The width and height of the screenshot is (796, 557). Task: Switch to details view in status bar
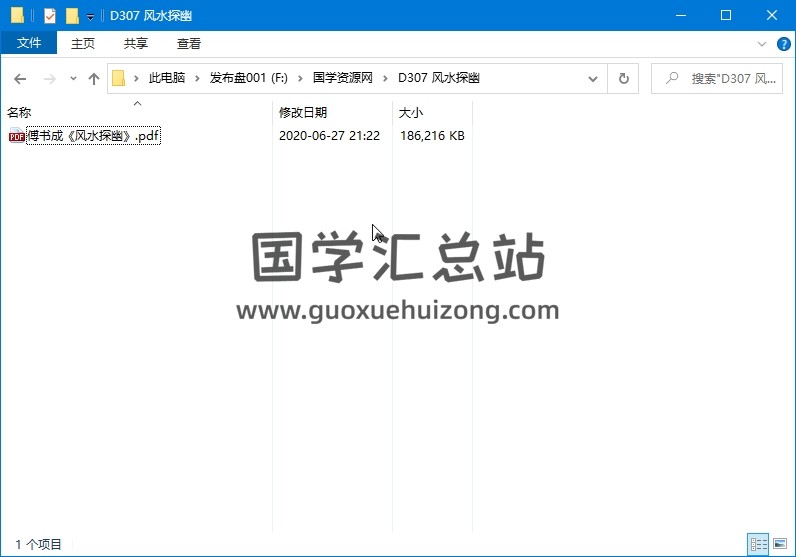[x=758, y=544]
